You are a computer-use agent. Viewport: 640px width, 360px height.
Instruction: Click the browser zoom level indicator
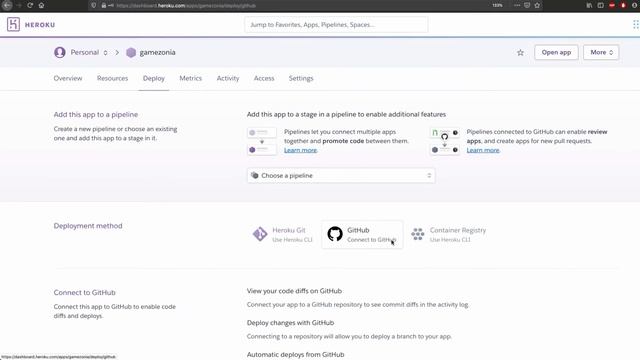(497, 5)
